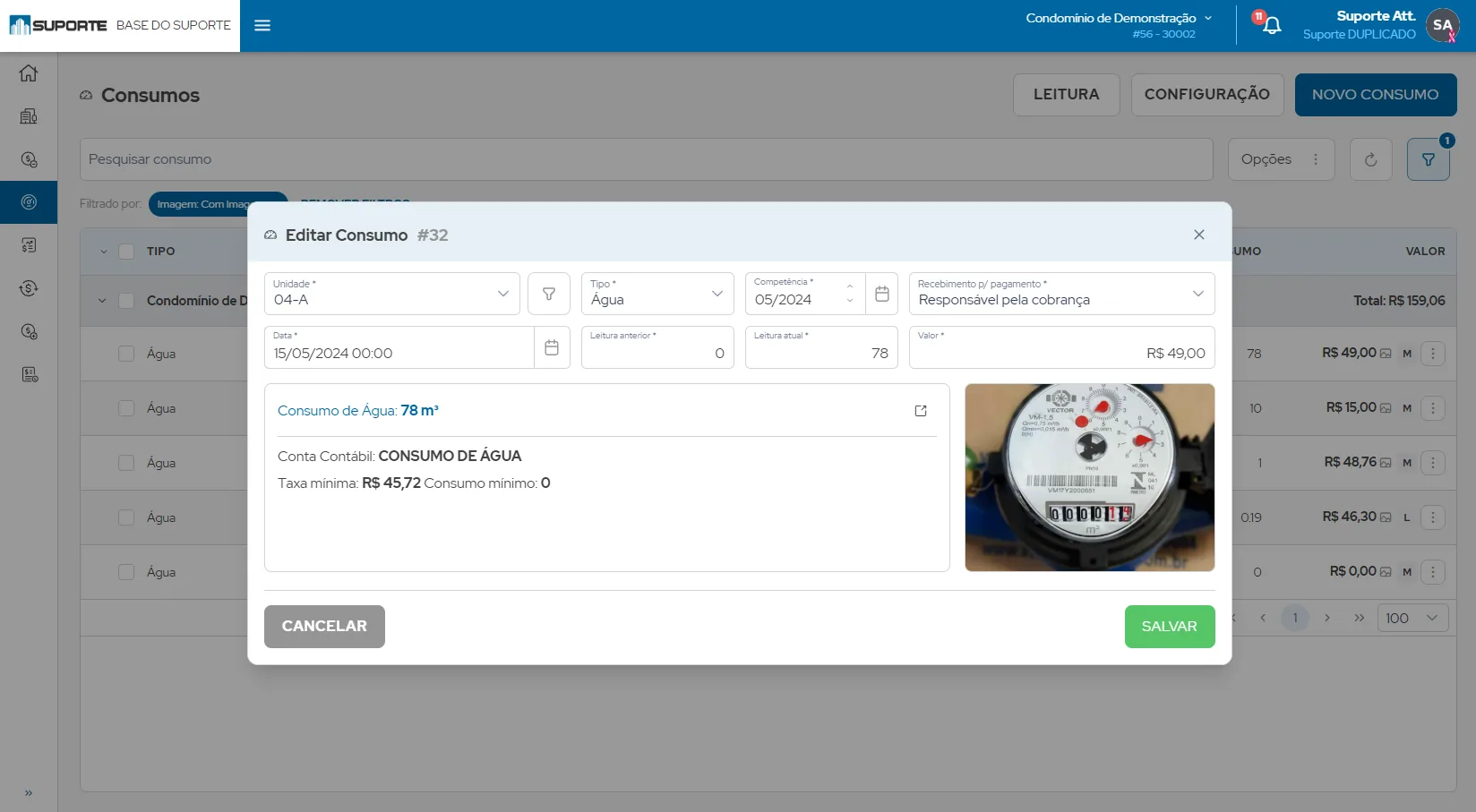Click the filter icon next to Unidade
This screenshot has width=1476, height=812.
(549, 294)
